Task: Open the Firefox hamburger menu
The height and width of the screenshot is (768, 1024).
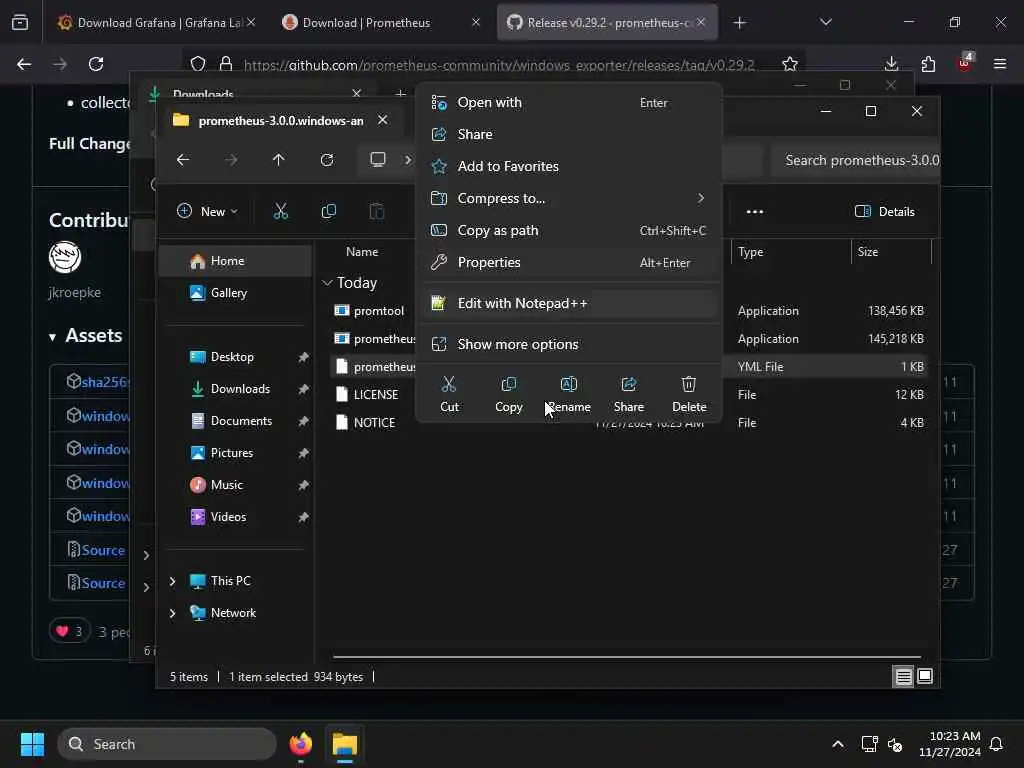Action: point(999,64)
